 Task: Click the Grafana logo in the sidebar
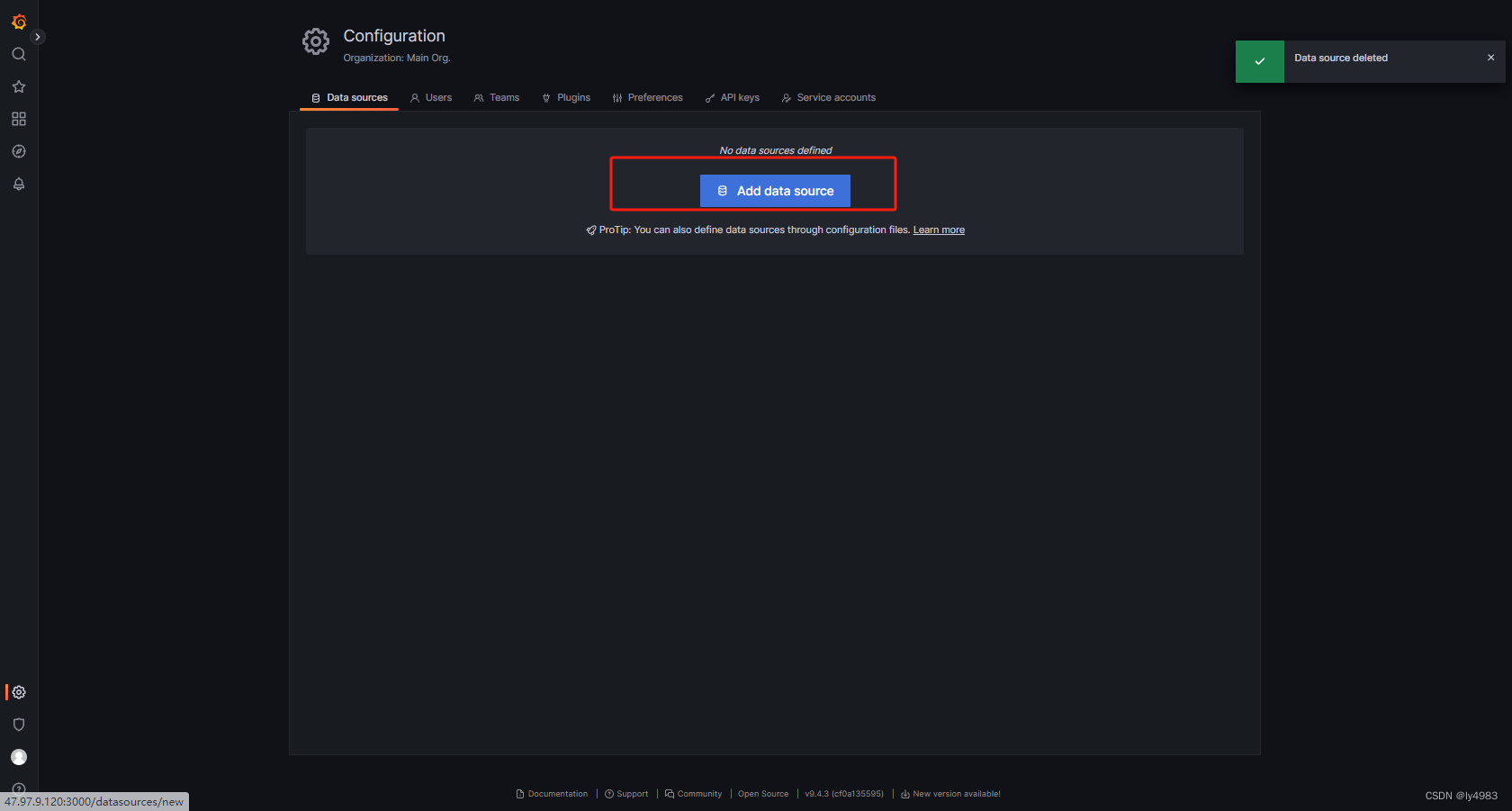point(19,22)
